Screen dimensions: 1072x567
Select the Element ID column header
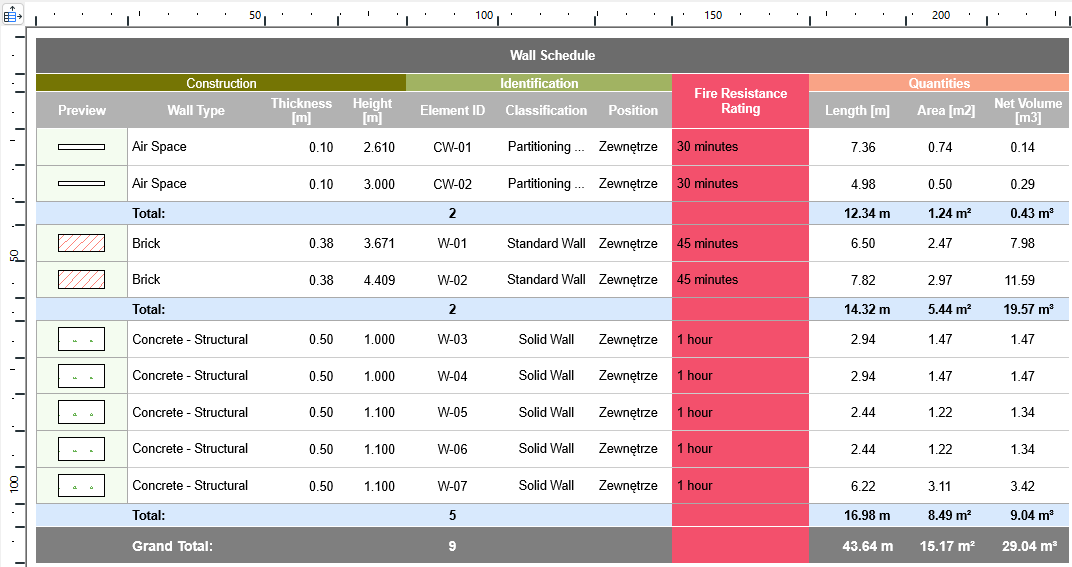point(452,110)
